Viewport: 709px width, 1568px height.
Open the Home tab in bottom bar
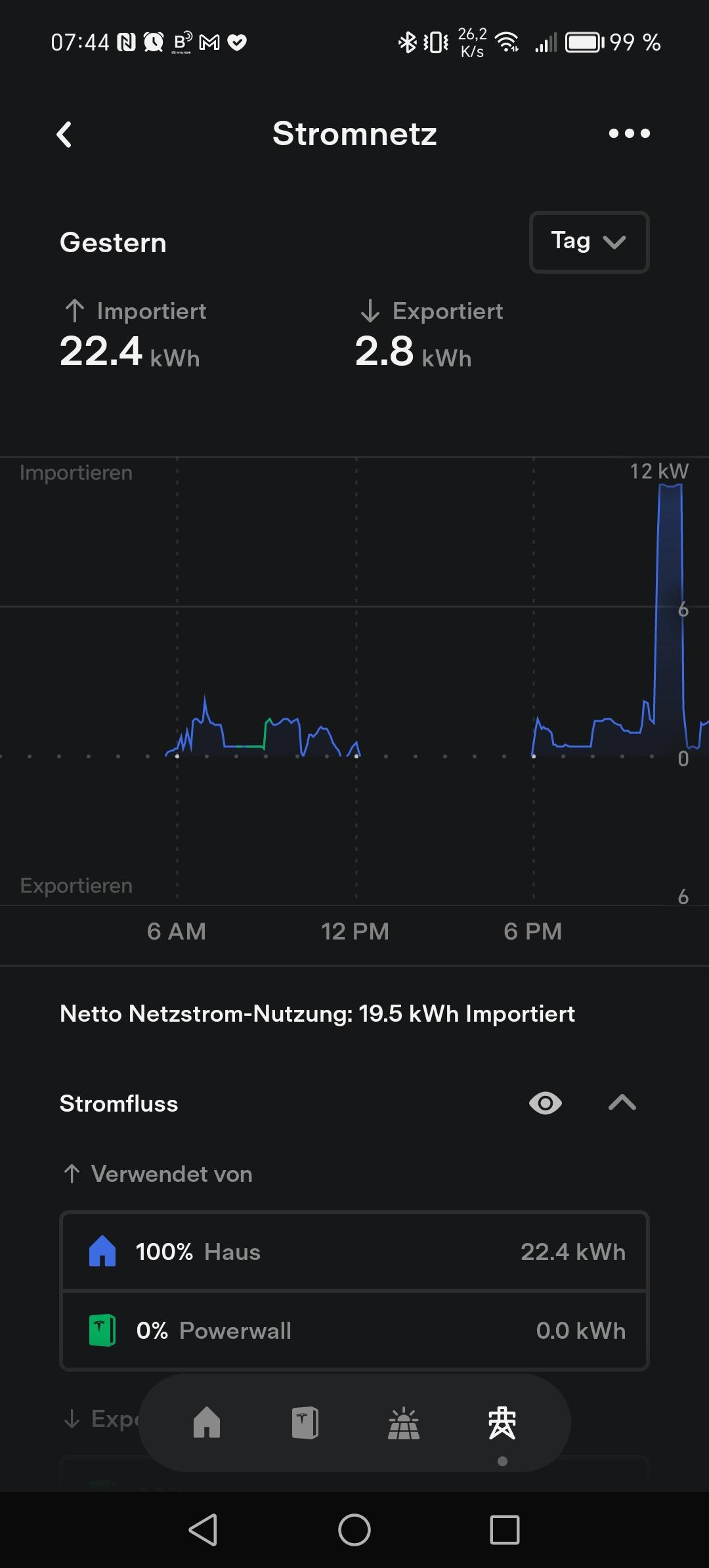207,1423
